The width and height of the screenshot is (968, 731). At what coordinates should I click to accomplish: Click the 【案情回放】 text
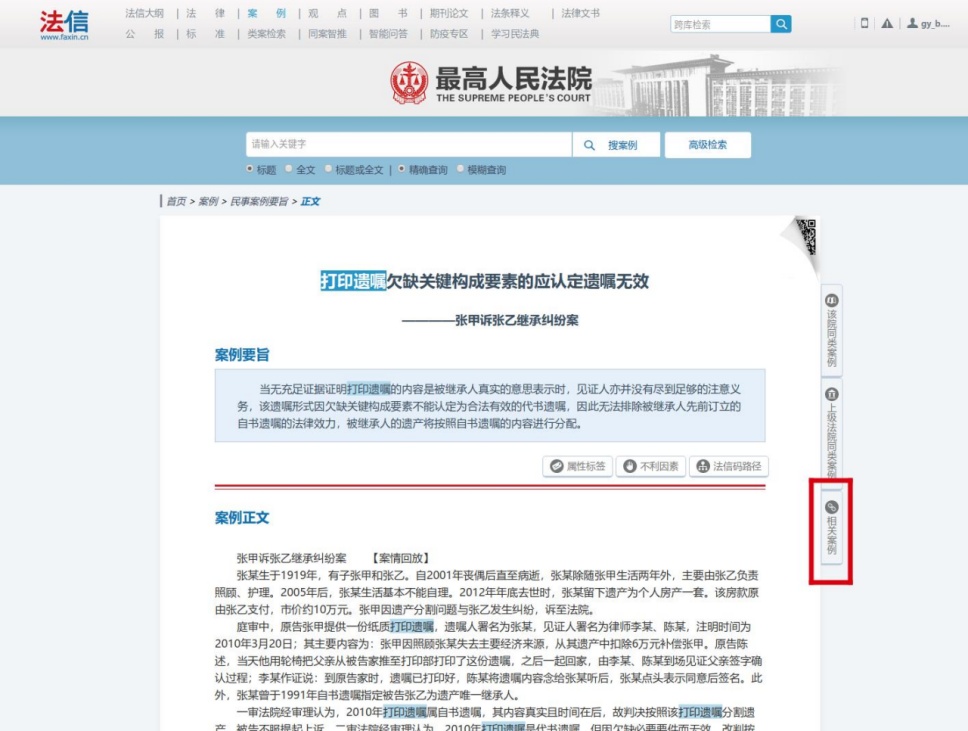[400, 558]
